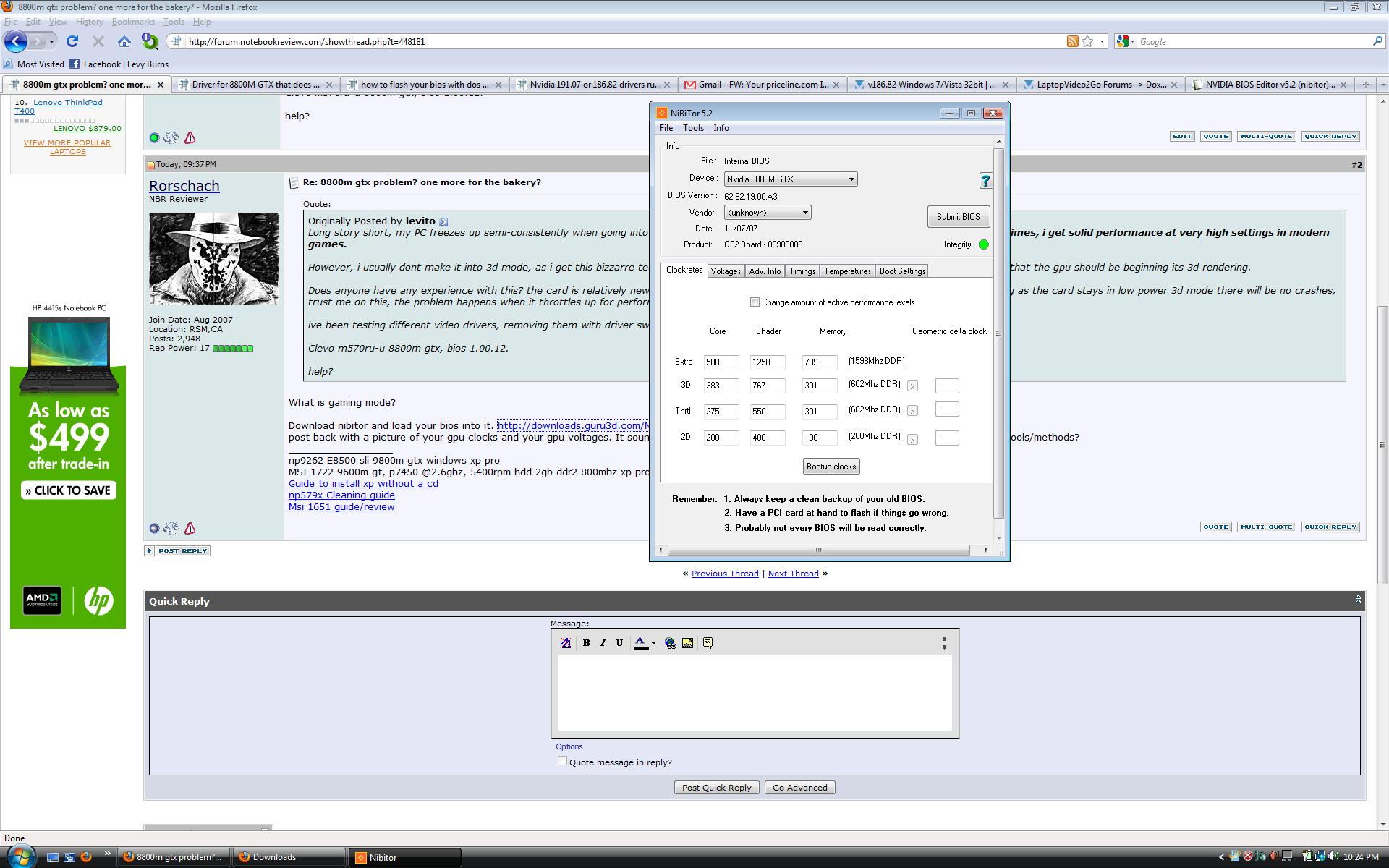
Task: Open back/forward history dropdown arrow
Action: coord(51,41)
